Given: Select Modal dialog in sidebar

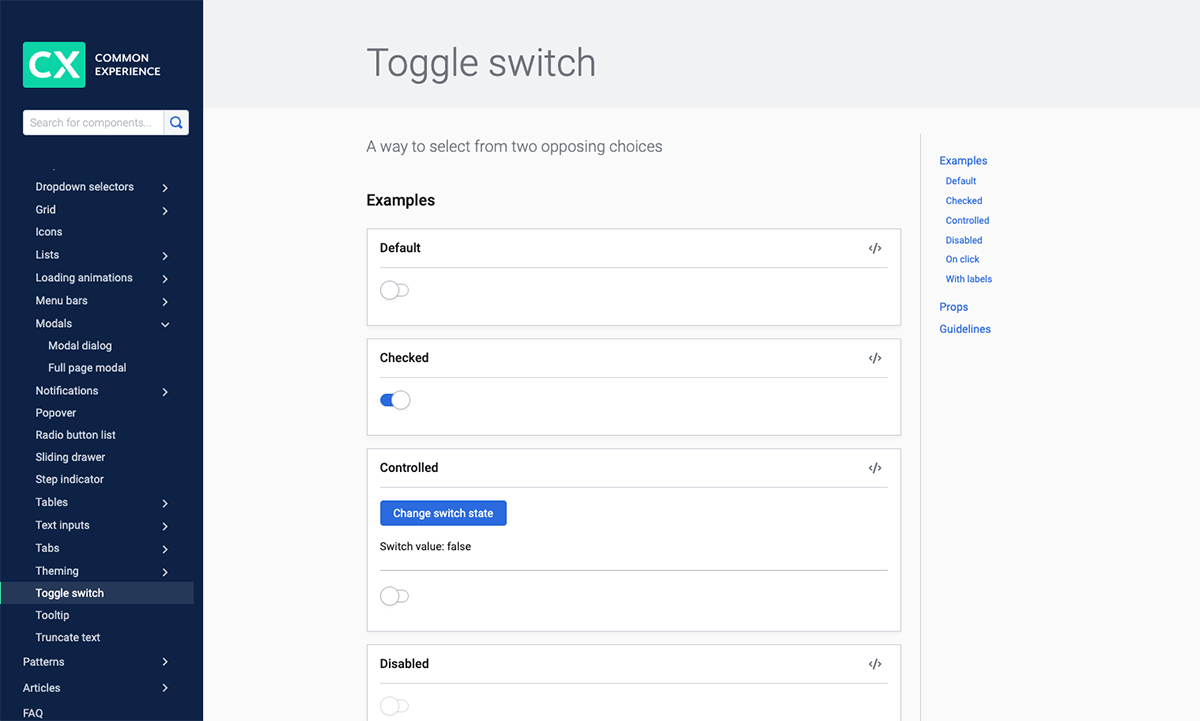Looking at the screenshot, I should (80, 346).
